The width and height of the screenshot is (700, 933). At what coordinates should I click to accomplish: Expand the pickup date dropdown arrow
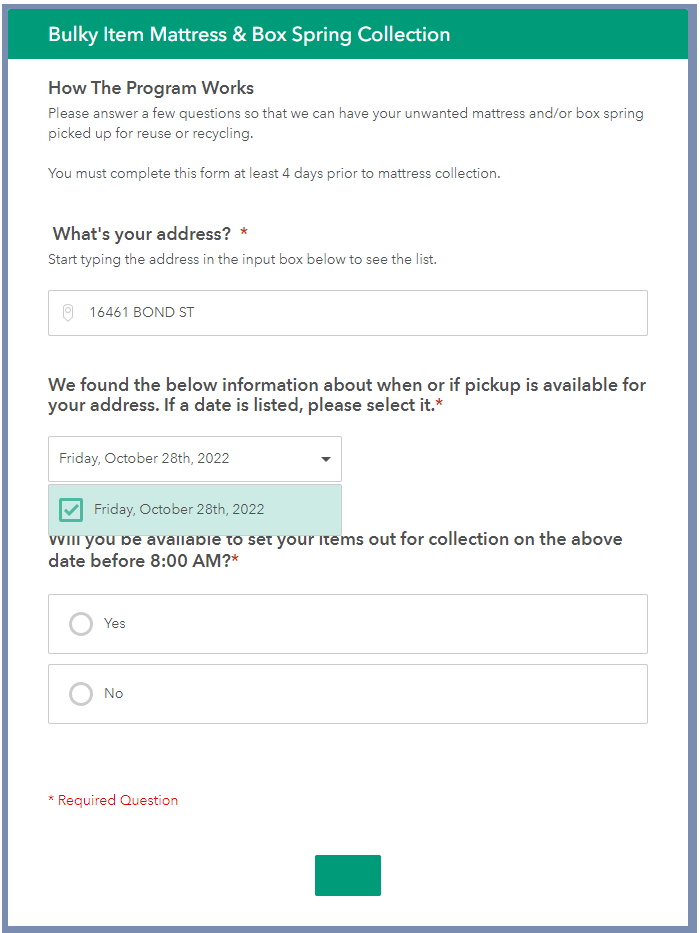325,459
